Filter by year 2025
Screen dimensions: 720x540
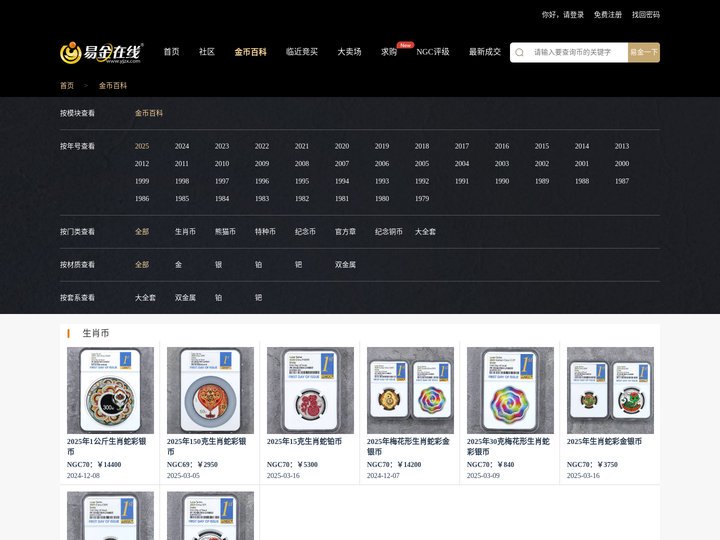(142, 146)
